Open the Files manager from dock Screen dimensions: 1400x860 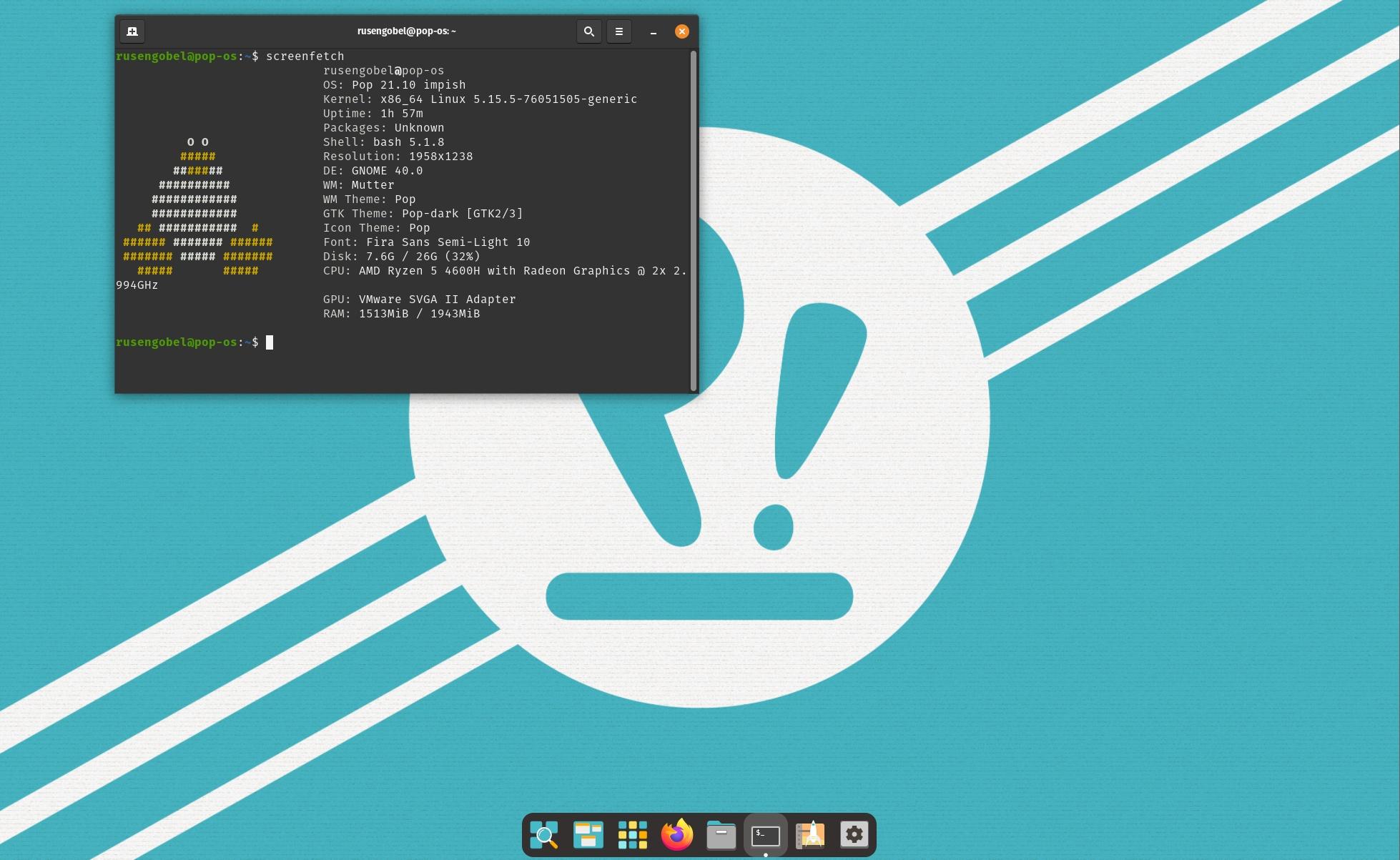click(x=721, y=834)
